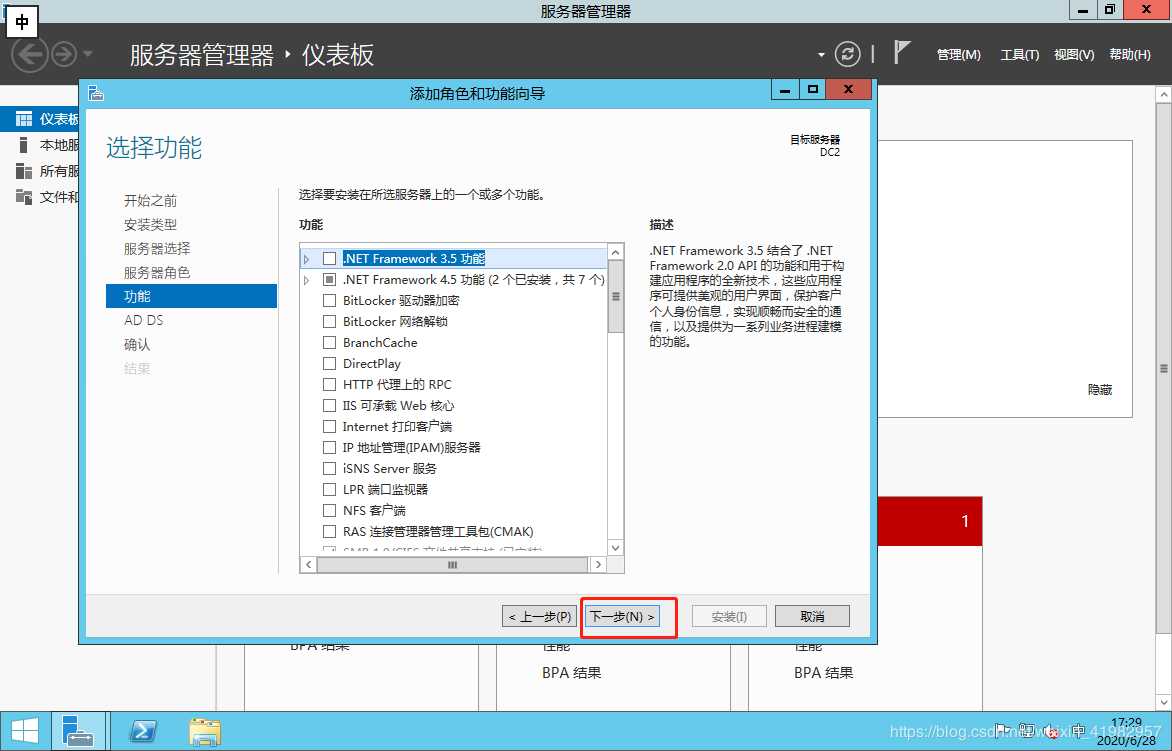Screen dimensions: 1172x751
Task: Open the 工具(T) menu
Action: pyautogui.click(x=1020, y=55)
